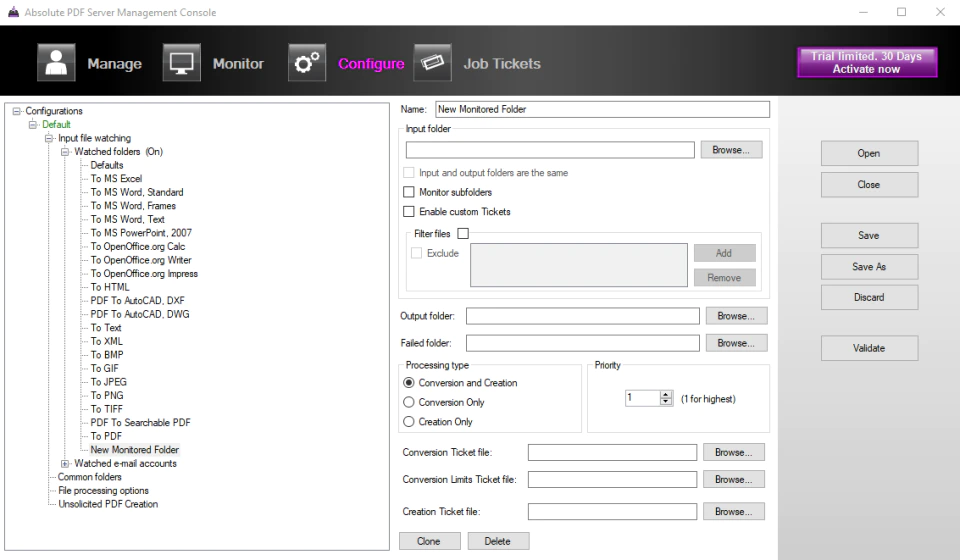This screenshot has height=560, width=960.
Task: Click the Input folder path field
Action: click(550, 150)
